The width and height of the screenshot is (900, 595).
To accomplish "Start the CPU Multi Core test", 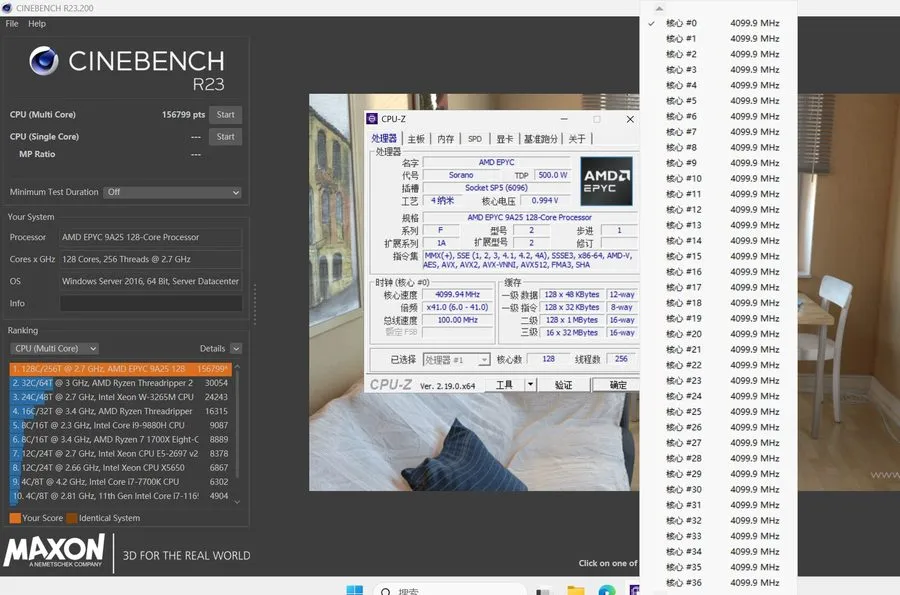I will click(x=226, y=115).
